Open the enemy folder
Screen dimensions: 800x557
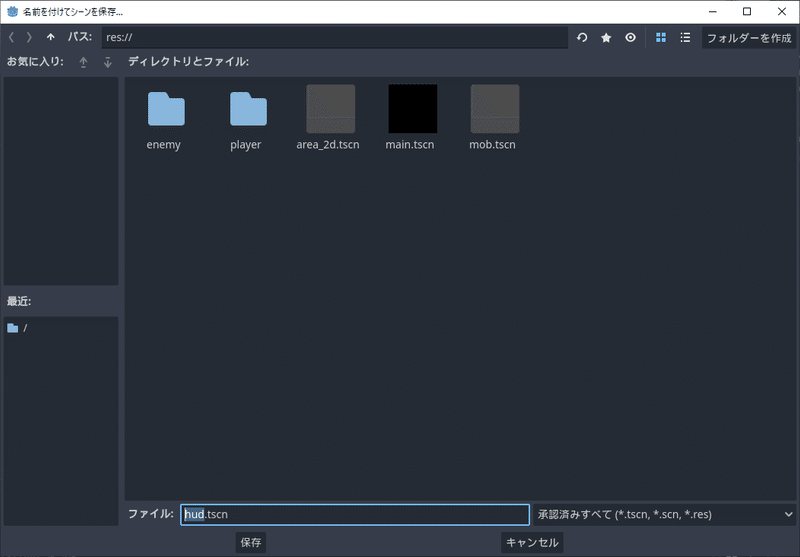pos(166,109)
